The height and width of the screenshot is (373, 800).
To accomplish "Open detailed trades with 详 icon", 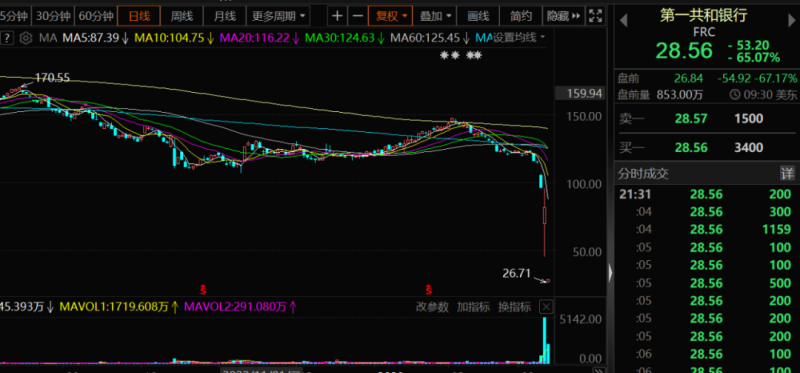I will (x=787, y=173).
